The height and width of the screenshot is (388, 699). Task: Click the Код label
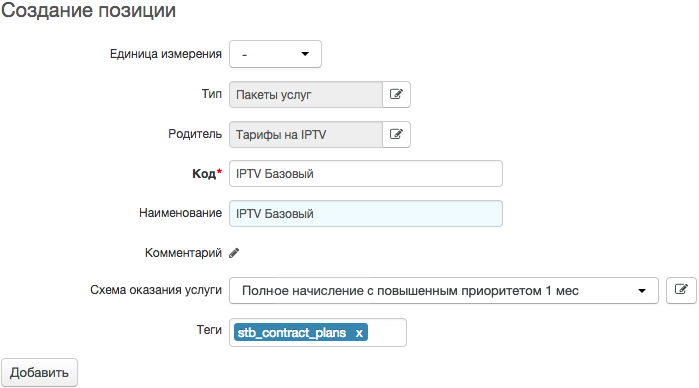[207, 173]
